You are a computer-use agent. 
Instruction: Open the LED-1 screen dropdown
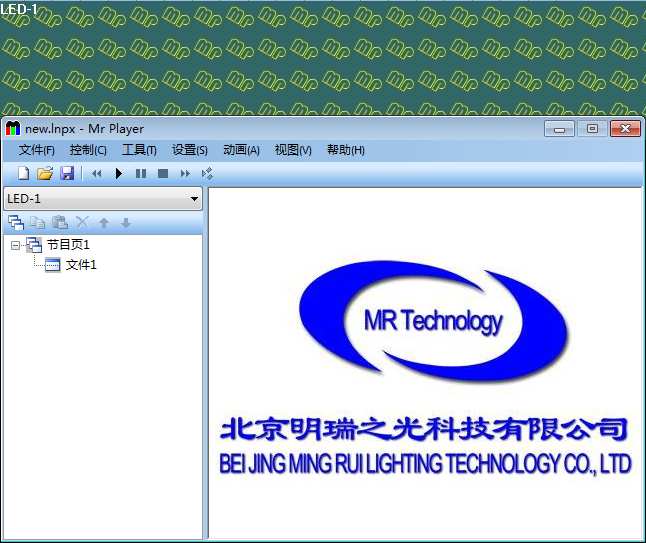coord(103,199)
